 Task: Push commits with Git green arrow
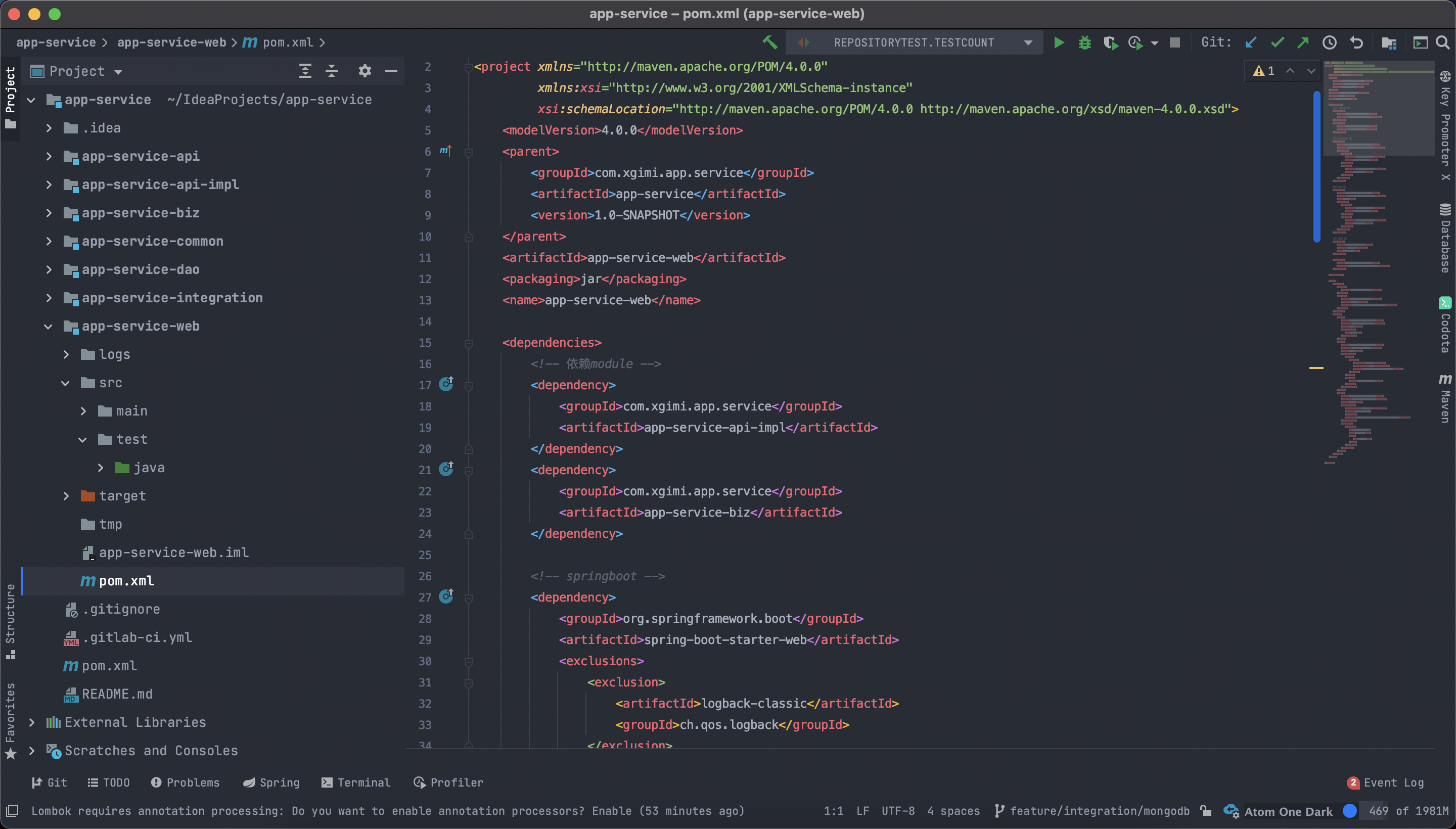pyautogui.click(x=1303, y=42)
